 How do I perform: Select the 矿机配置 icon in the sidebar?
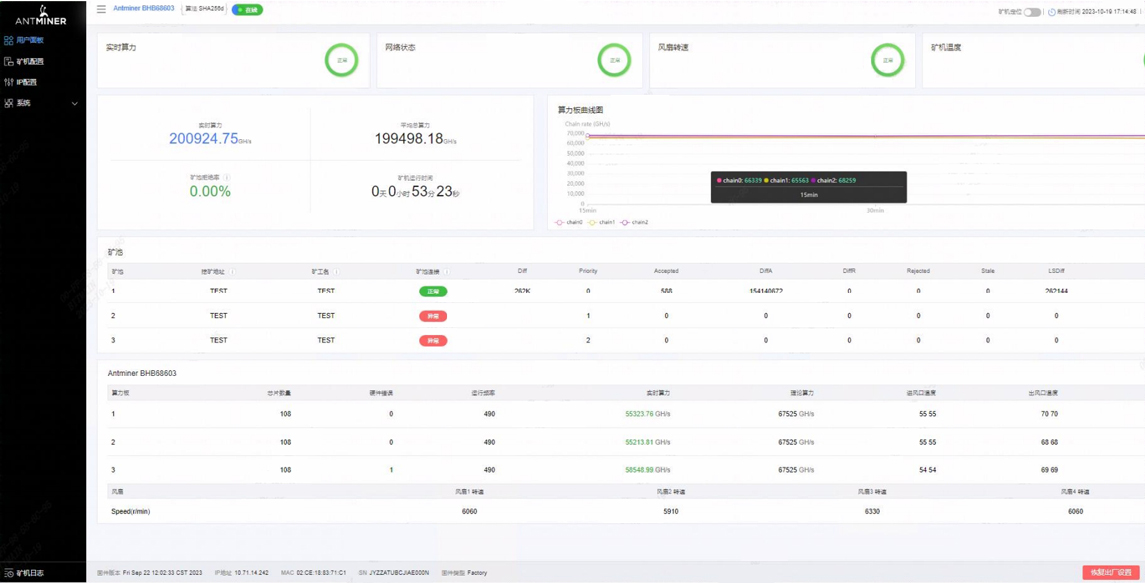[7, 61]
